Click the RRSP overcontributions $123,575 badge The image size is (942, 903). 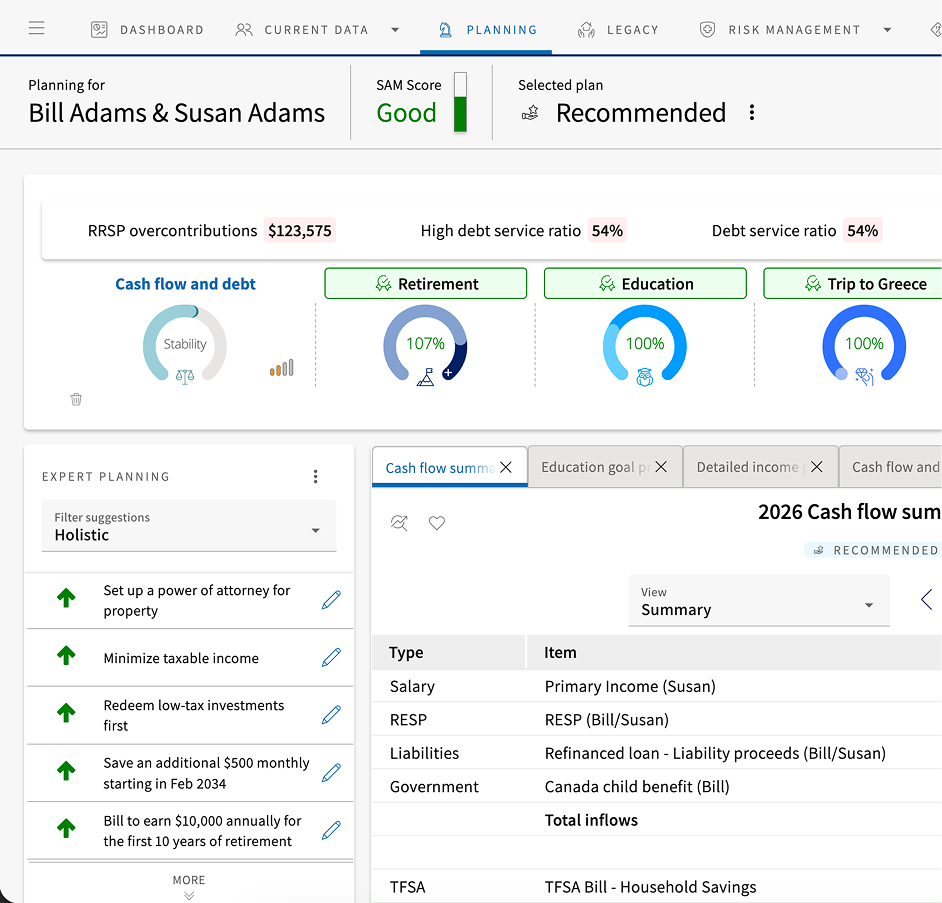pos(300,231)
